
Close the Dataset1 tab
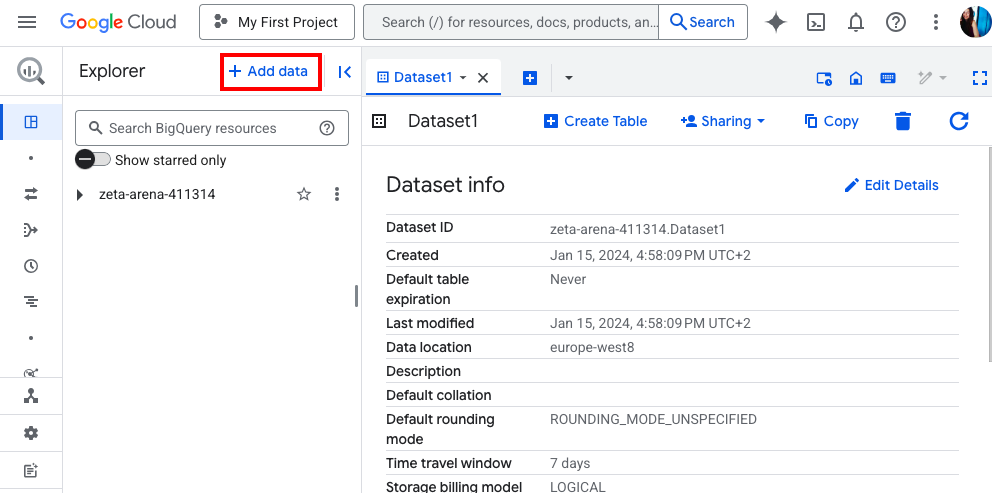(x=483, y=78)
